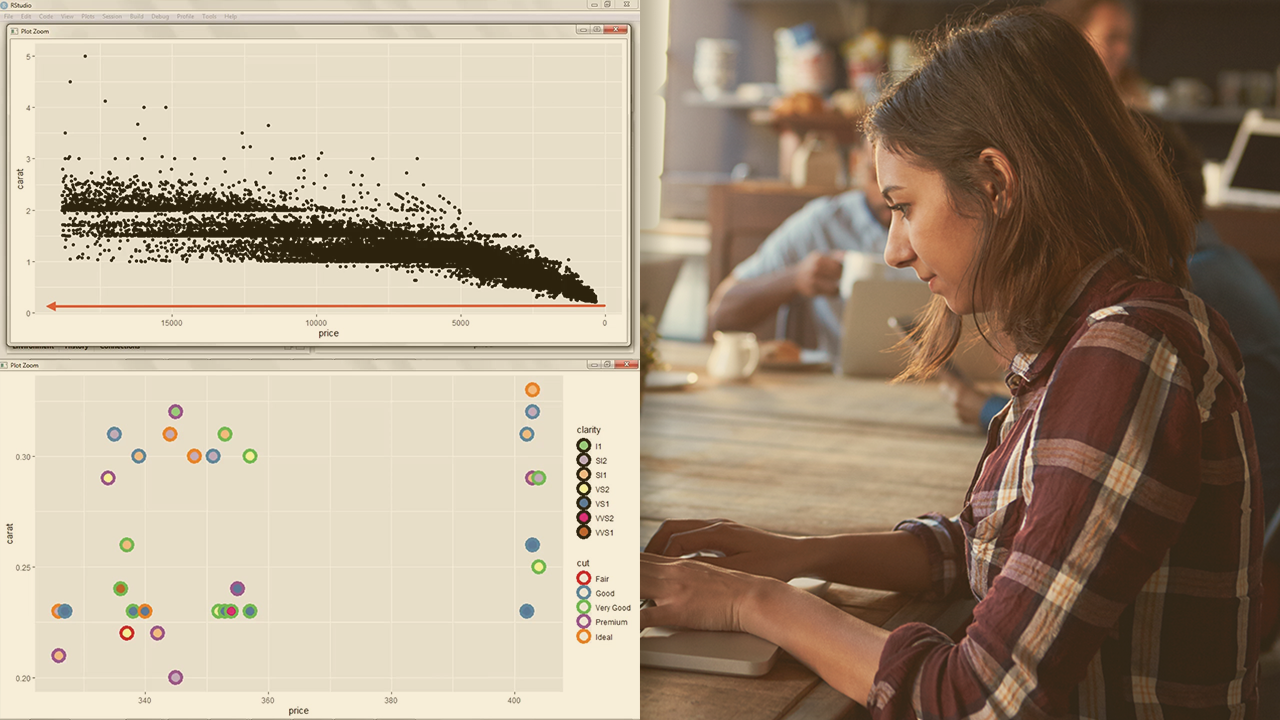Image resolution: width=1280 pixels, height=720 pixels.
Task: Click the Debug menu item
Action: (160, 17)
